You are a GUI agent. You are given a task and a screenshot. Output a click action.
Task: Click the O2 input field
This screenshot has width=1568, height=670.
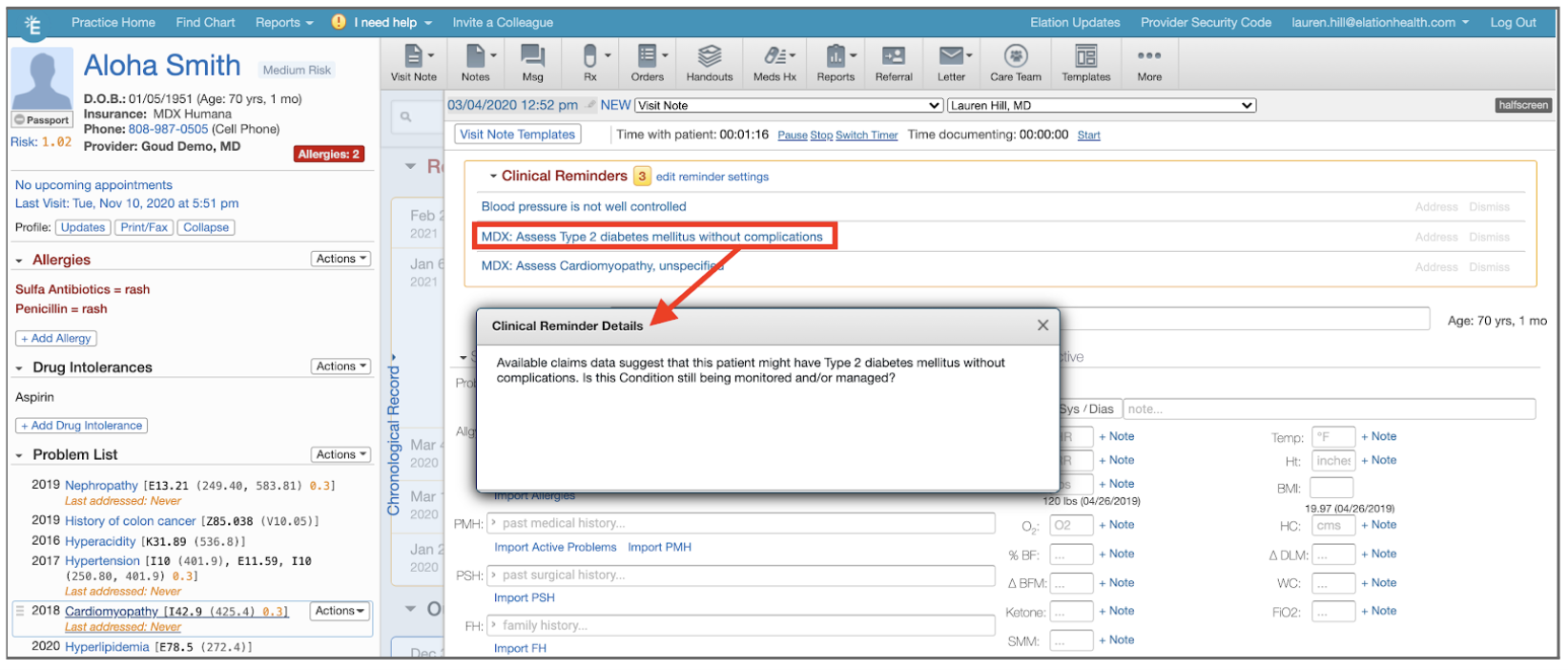(1071, 525)
